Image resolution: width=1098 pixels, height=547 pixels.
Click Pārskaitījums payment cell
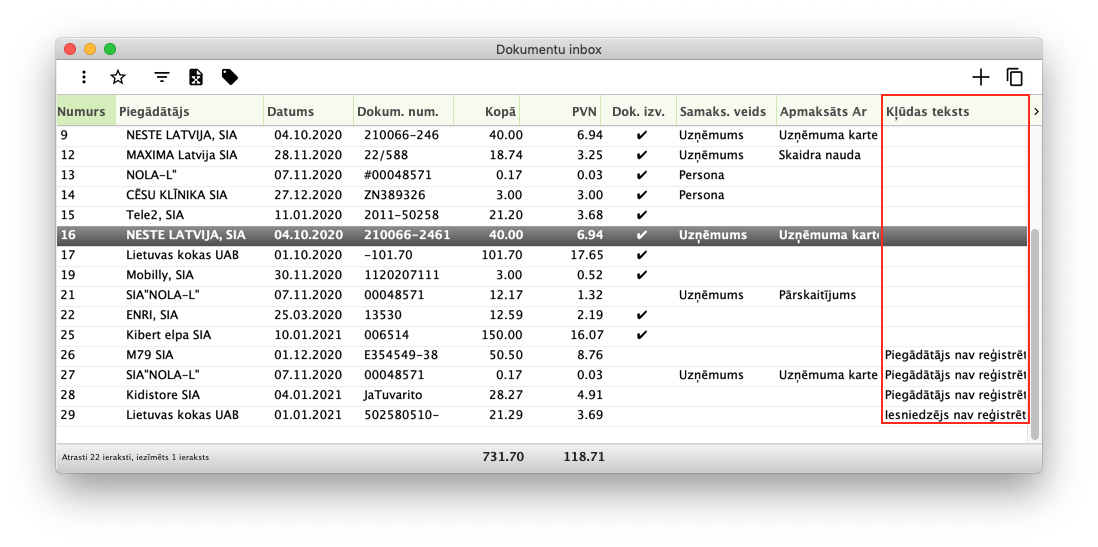(816, 295)
